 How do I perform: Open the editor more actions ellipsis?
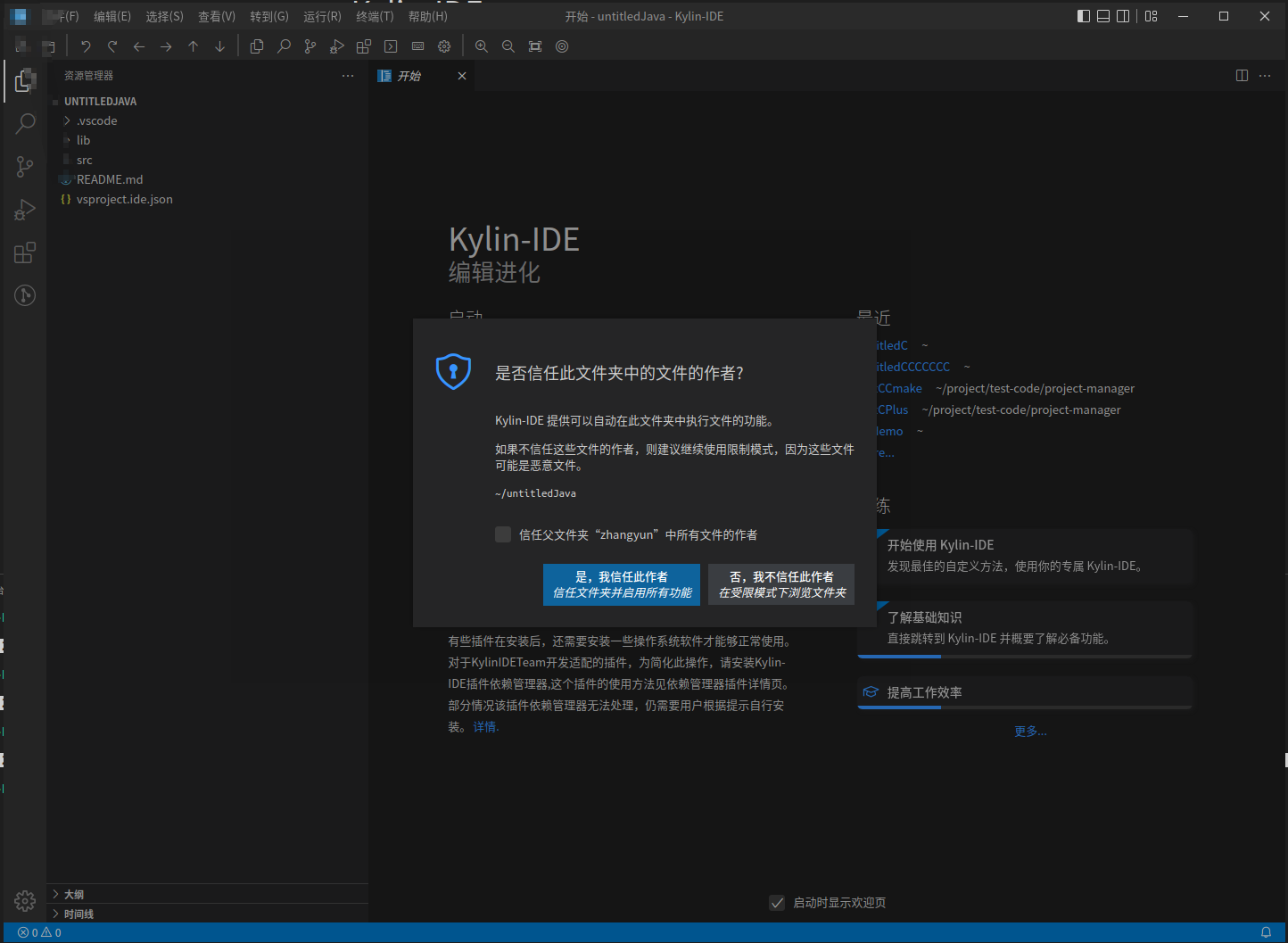(1265, 76)
